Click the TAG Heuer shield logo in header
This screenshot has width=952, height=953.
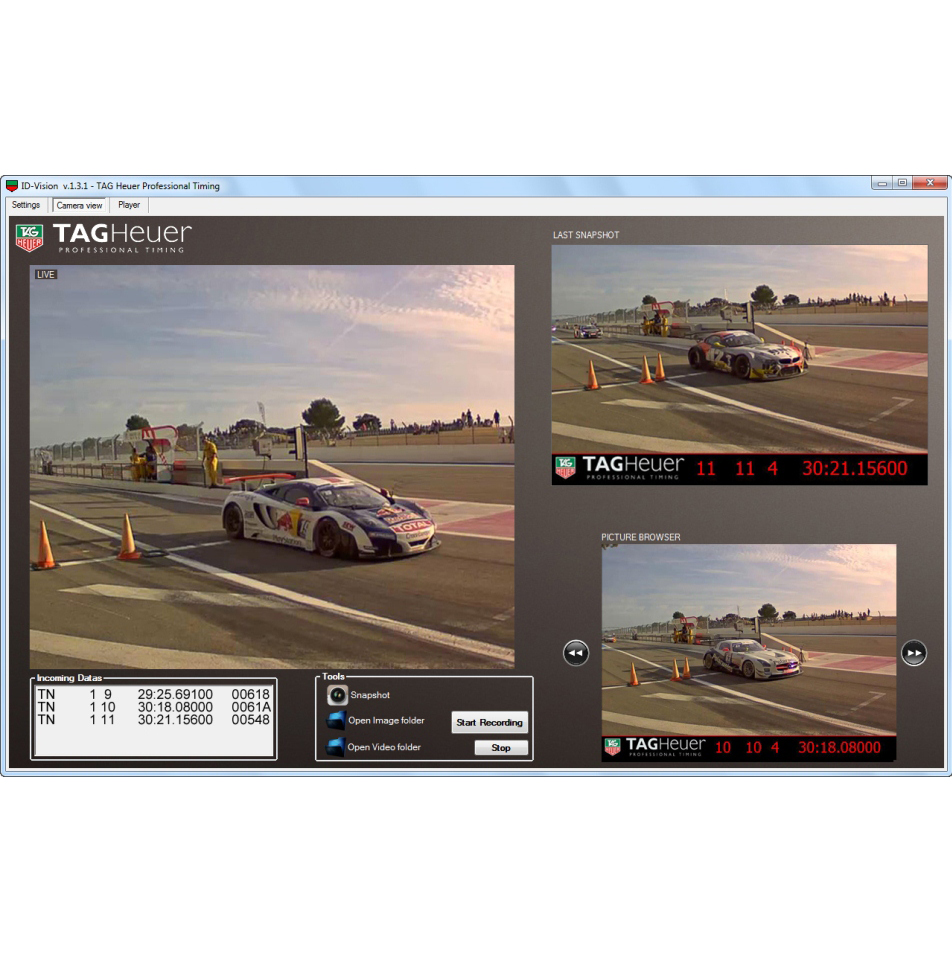point(29,238)
